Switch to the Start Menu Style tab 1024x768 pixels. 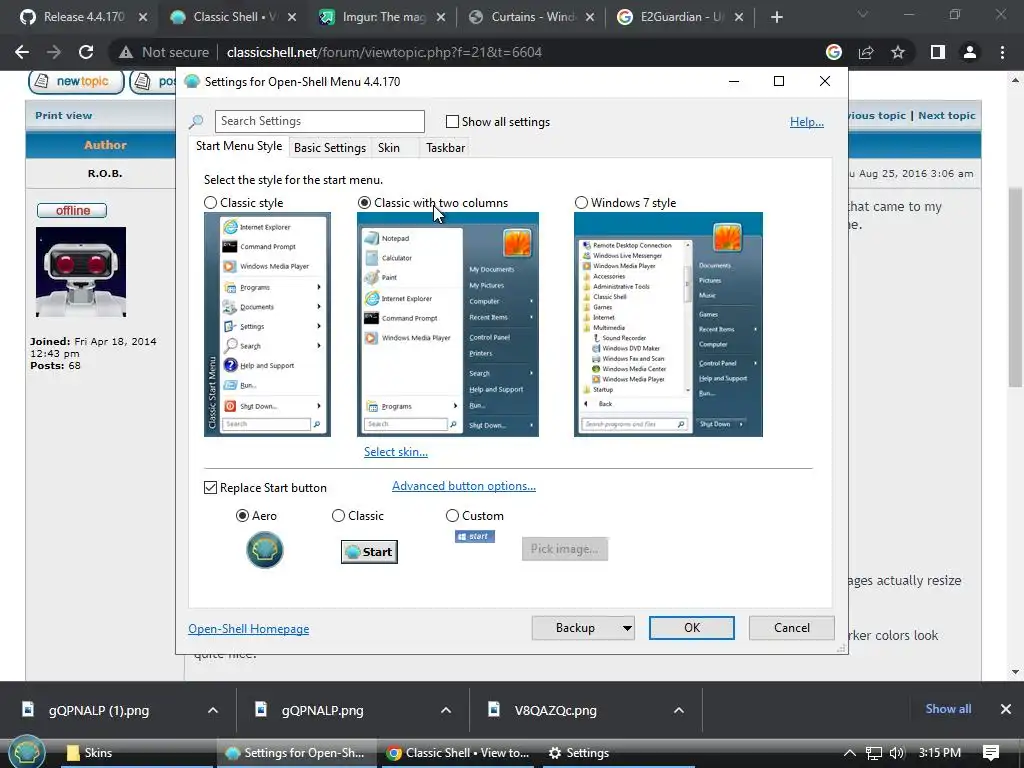239,146
